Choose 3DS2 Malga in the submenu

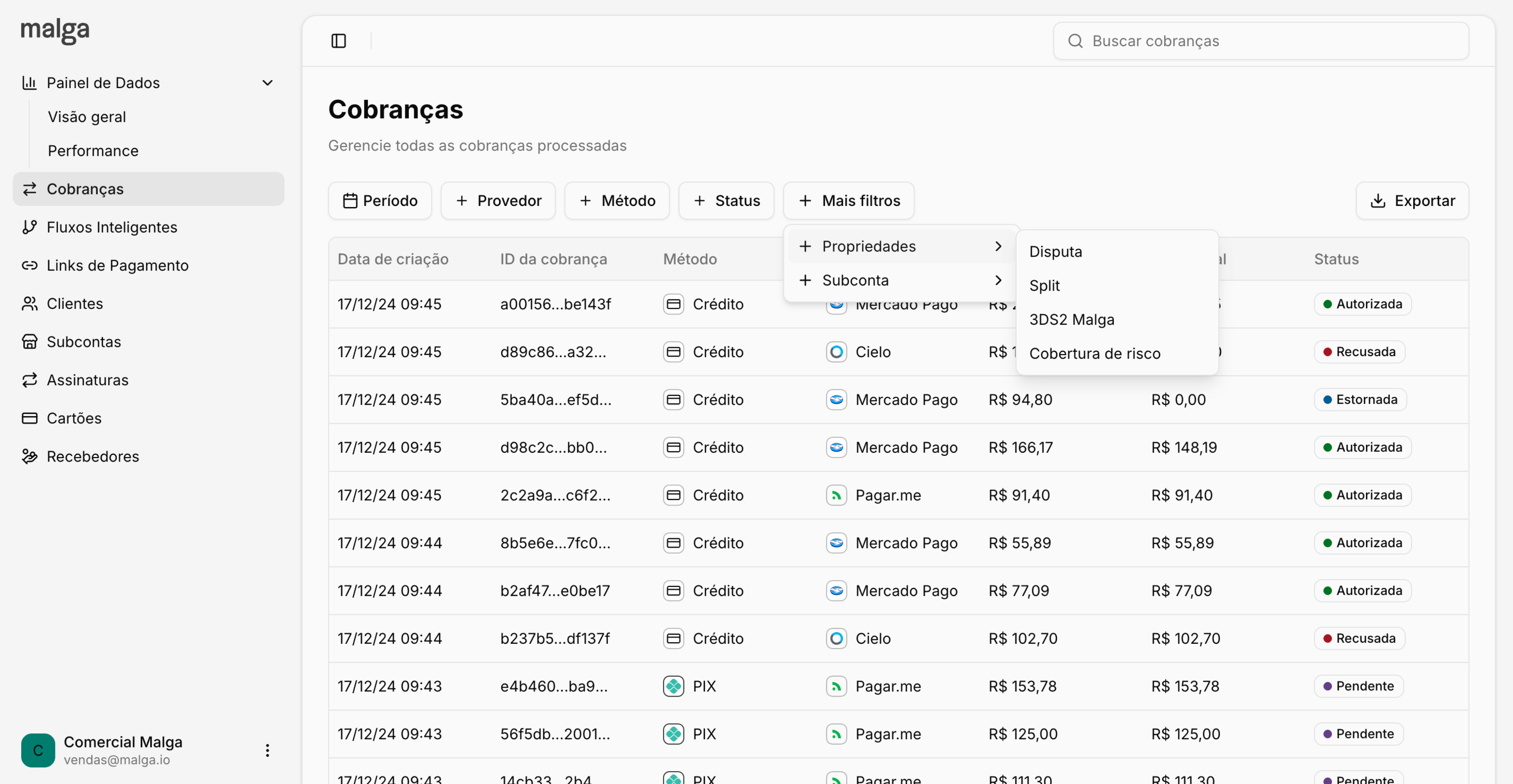point(1117,320)
